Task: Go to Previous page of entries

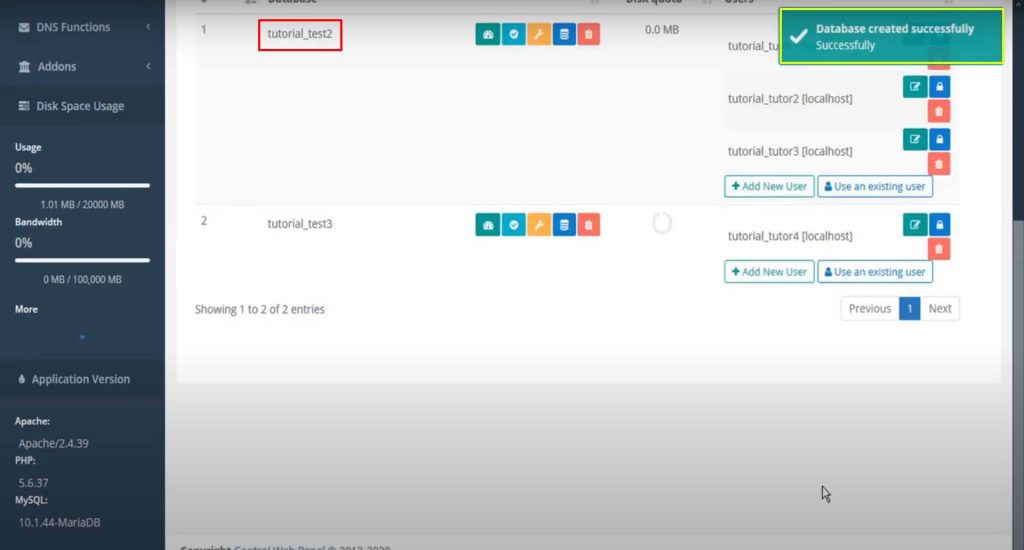Action: pos(869,308)
